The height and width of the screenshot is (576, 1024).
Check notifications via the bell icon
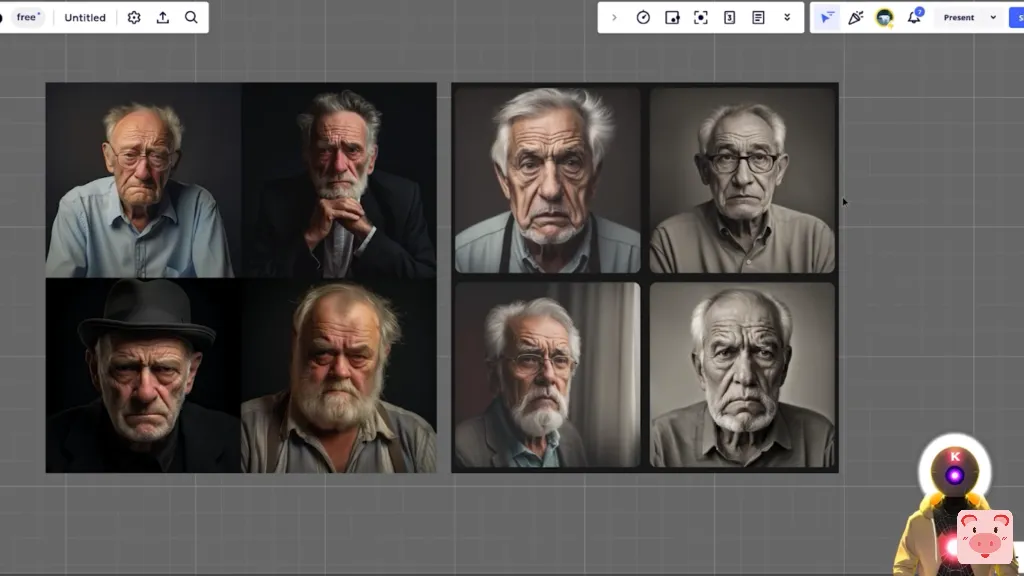pos(913,18)
